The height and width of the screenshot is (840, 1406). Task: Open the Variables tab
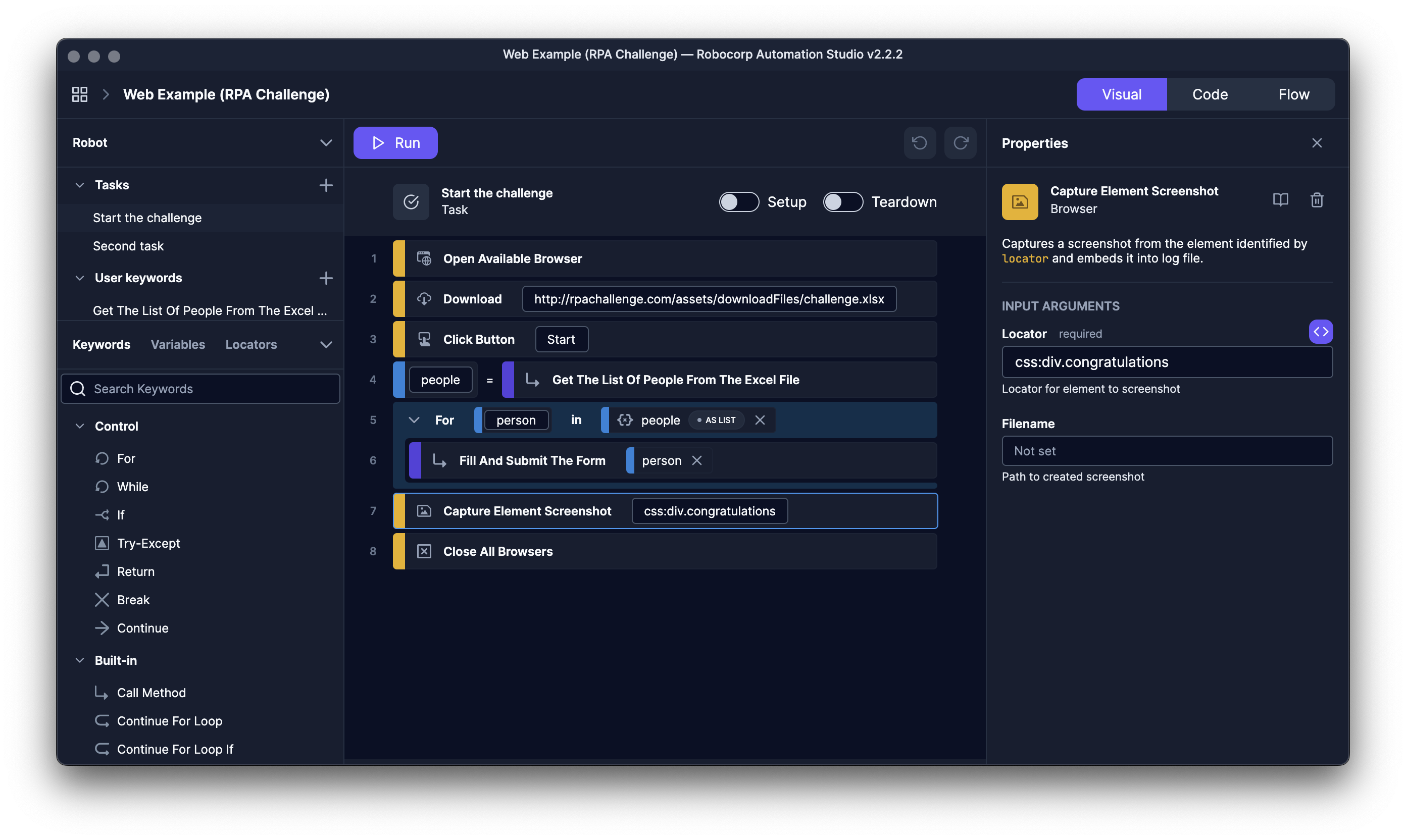[178, 345]
